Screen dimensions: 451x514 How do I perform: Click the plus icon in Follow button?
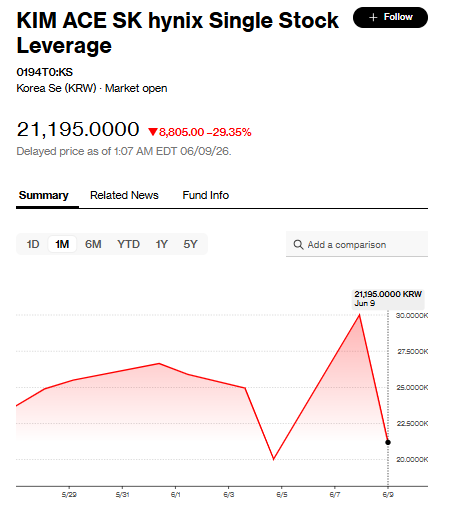pyautogui.click(x=373, y=17)
